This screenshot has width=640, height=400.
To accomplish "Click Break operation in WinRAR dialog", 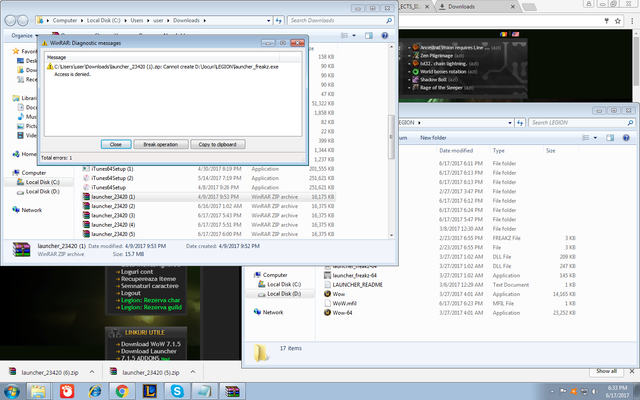I will coord(160,144).
